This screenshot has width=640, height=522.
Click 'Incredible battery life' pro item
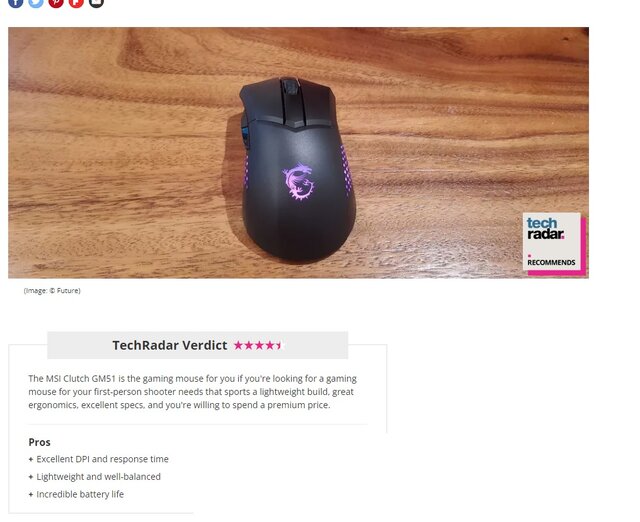pos(80,494)
